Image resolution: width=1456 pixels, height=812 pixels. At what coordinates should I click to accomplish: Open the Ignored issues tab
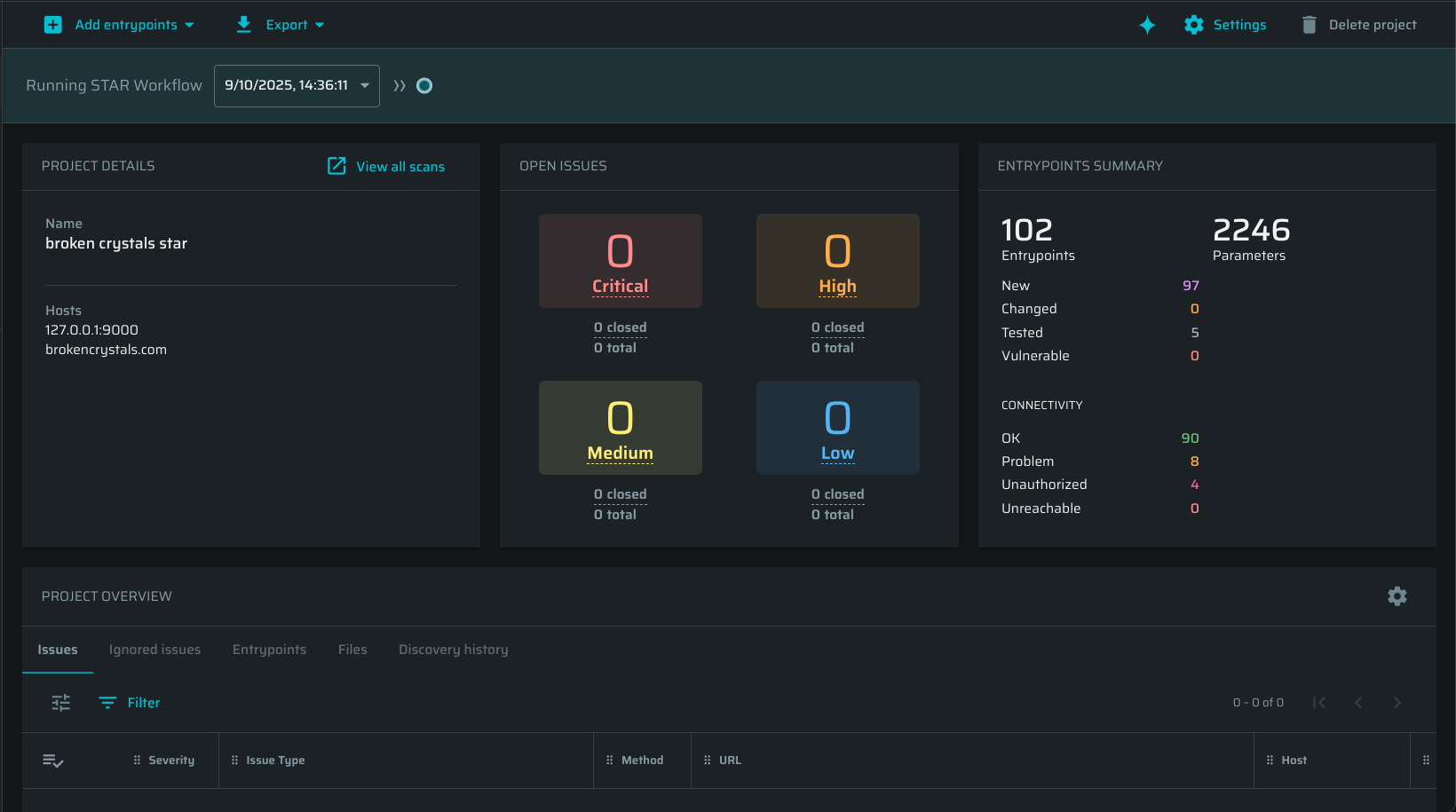[x=154, y=650]
